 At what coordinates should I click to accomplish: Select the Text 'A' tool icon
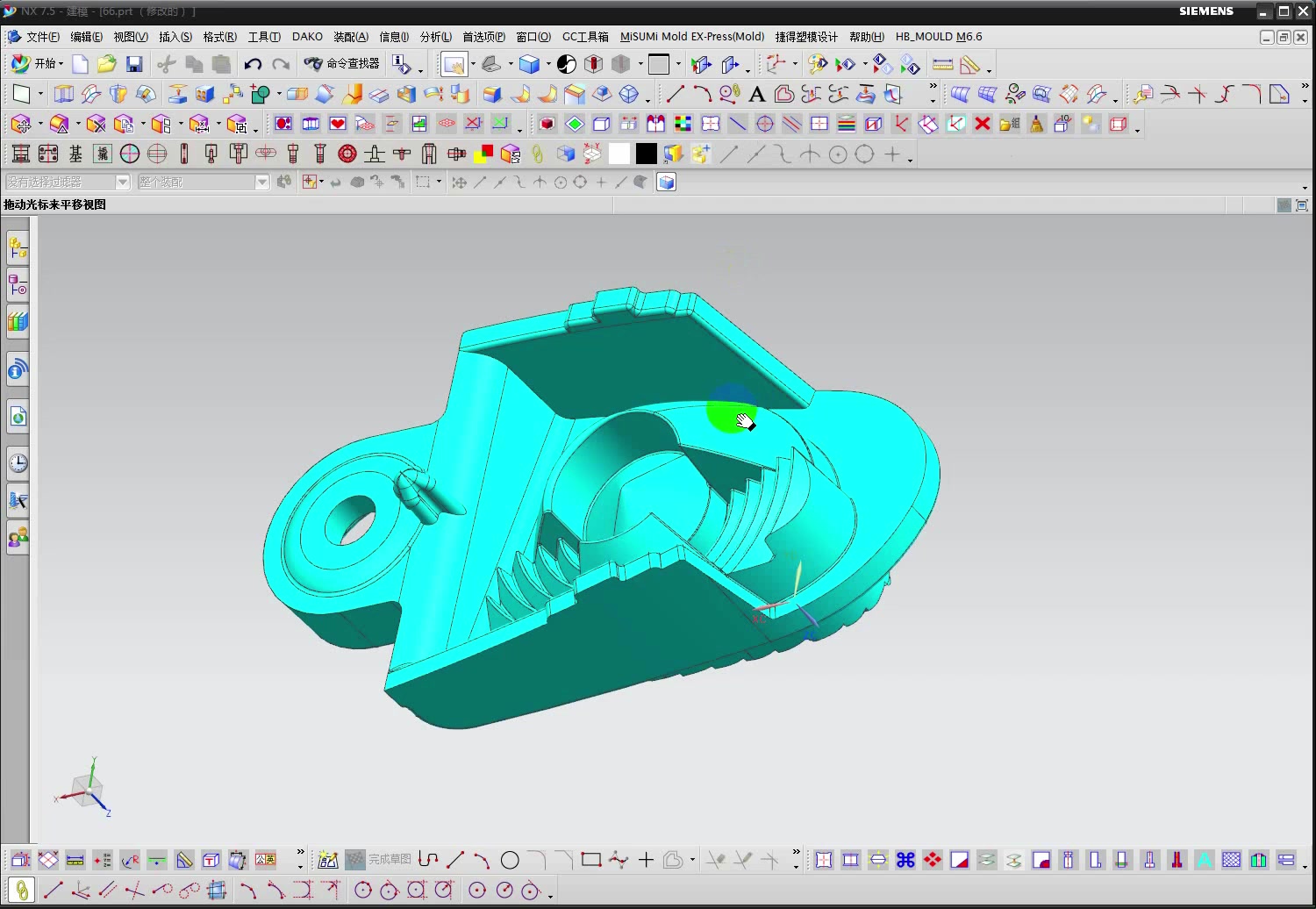point(756,94)
